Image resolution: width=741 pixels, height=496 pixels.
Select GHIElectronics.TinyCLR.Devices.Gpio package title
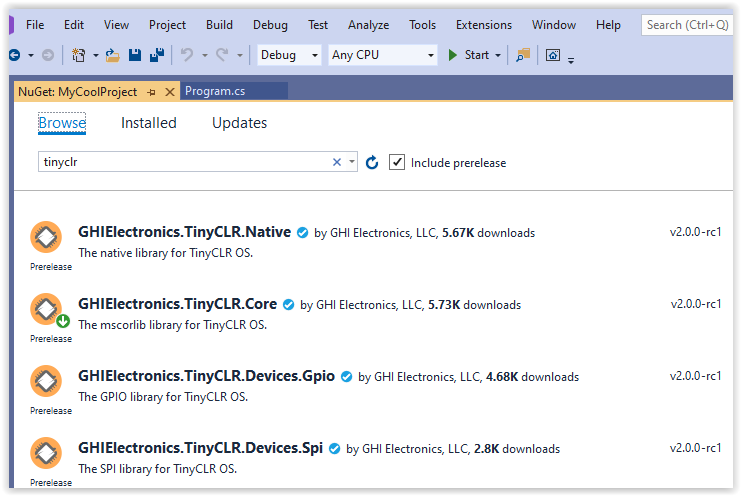(x=207, y=376)
